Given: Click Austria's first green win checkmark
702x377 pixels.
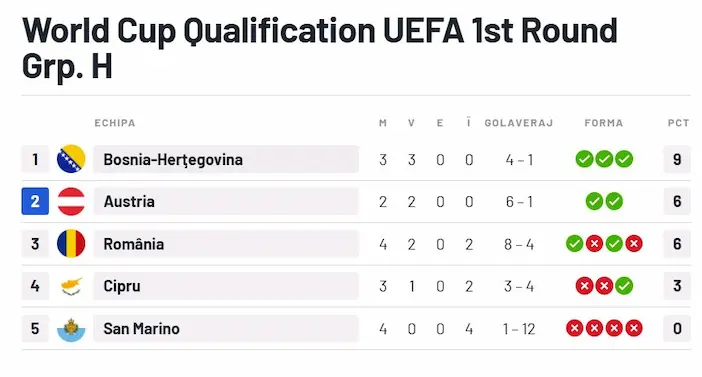Looking at the screenshot, I should point(594,201).
